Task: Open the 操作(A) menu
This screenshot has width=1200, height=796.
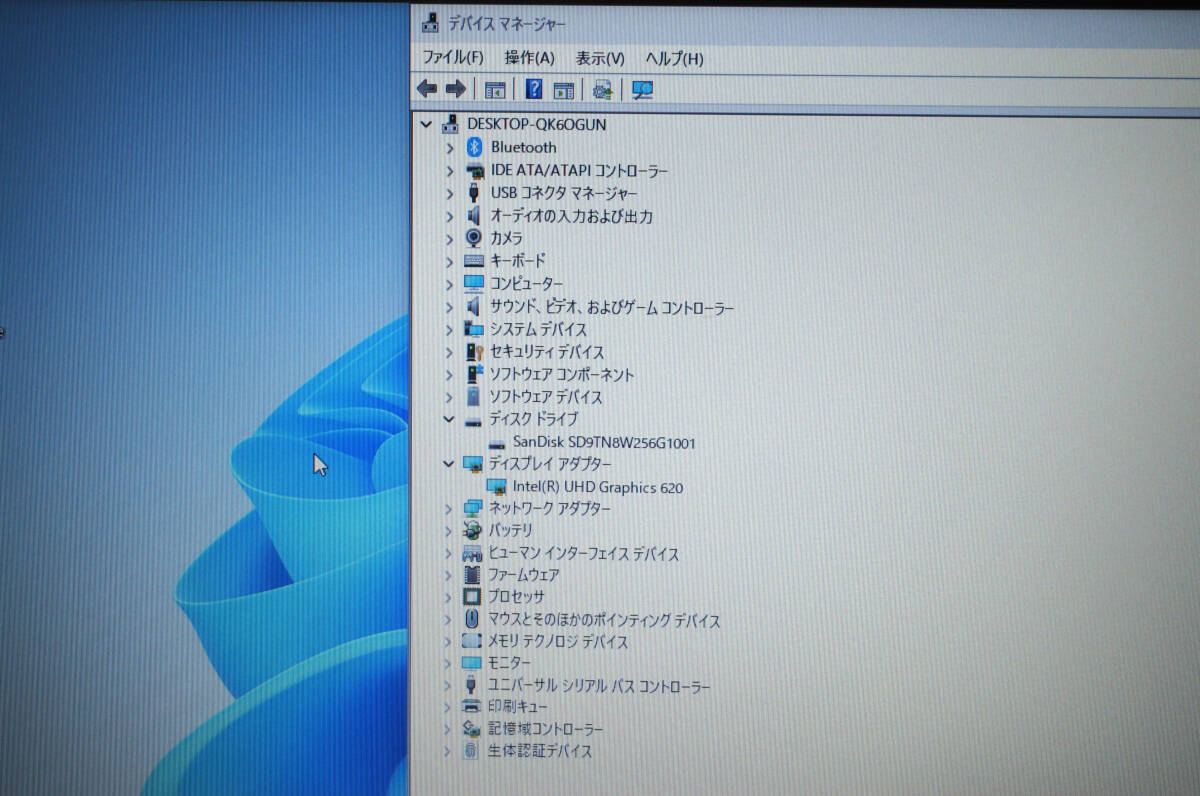Action: (530, 58)
